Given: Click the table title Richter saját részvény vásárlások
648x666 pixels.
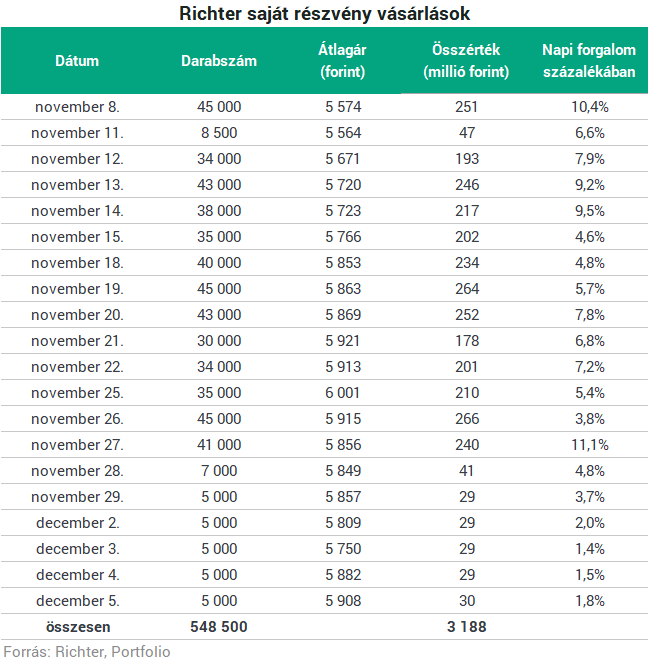Looking at the screenshot, I should [324, 13].
